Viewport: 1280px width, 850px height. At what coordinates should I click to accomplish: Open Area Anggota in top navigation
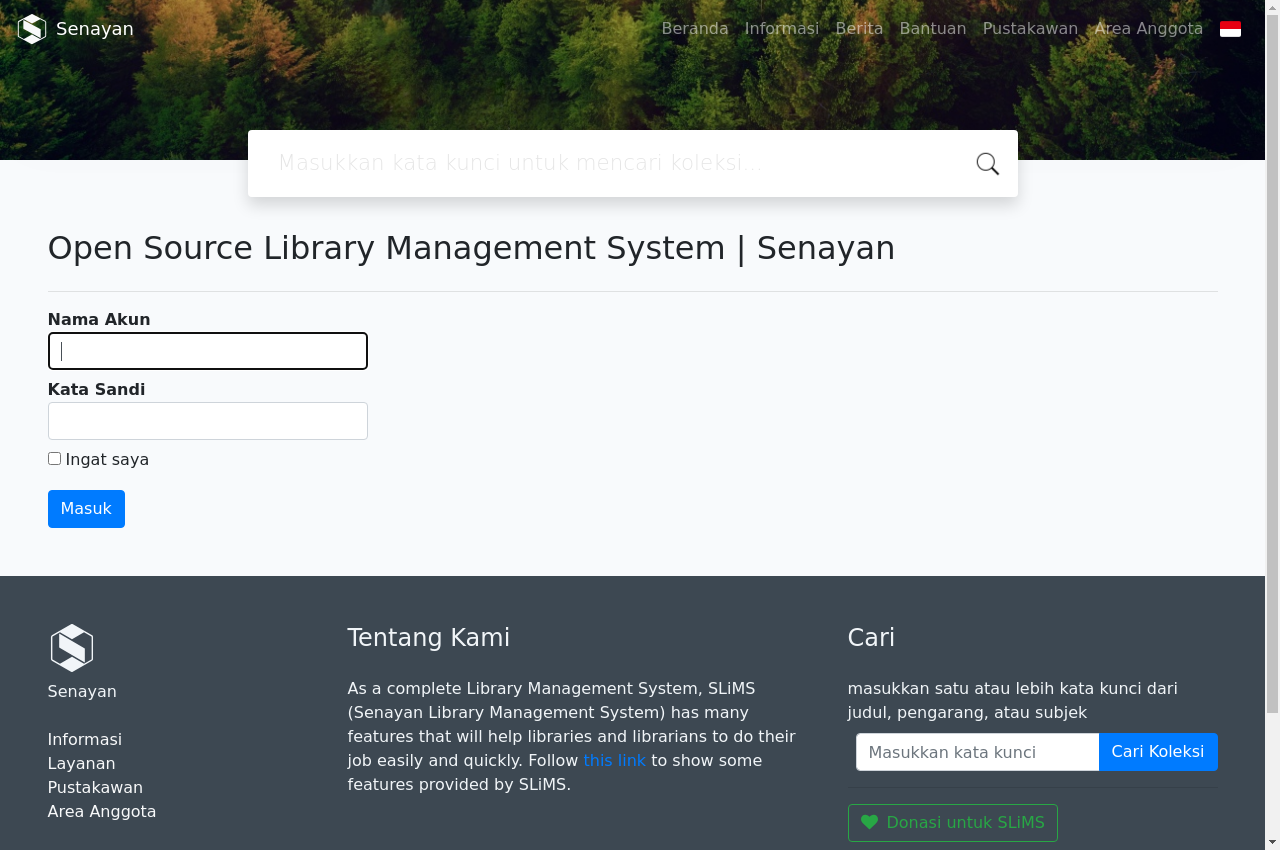(1148, 29)
